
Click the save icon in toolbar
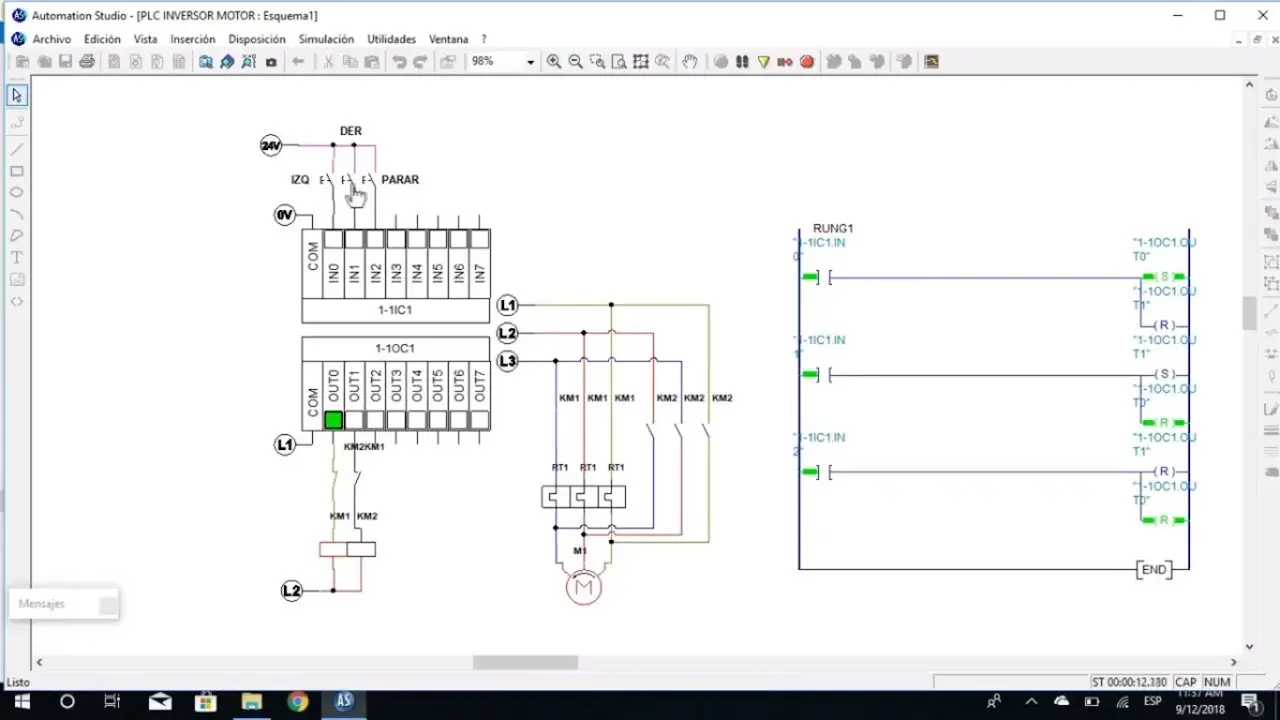[66, 62]
